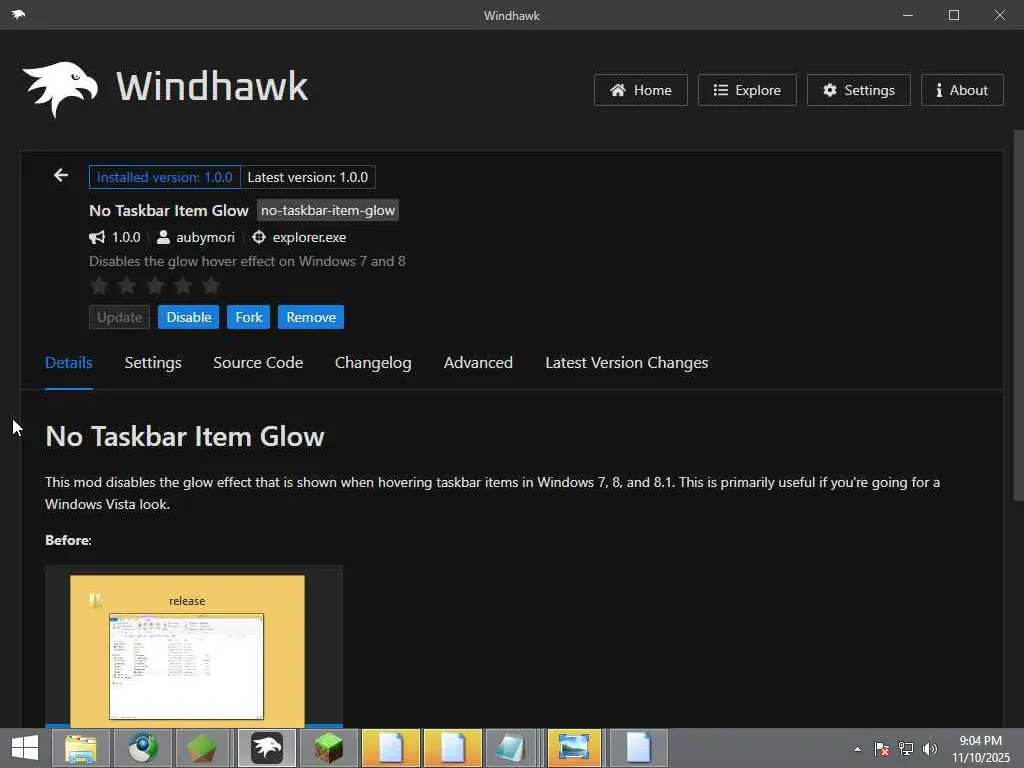Image resolution: width=1024 pixels, height=768 pixels.
Task: Open Windhawk Settings from the top bar
Action: (859, 90)
